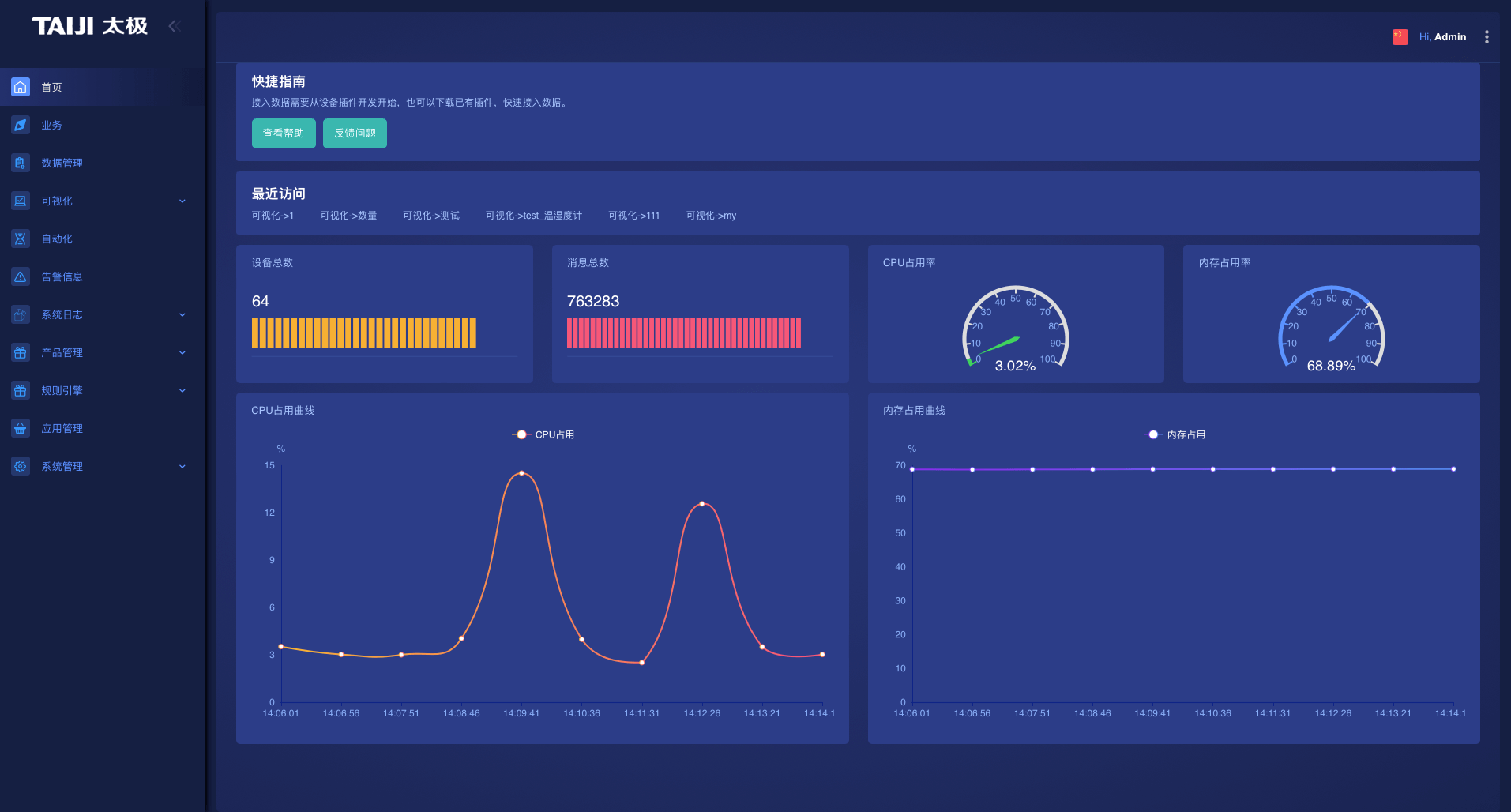Click the gear icon beside 系统管理
Viewport: 1511px width, 812px height.
click(21, 466)
